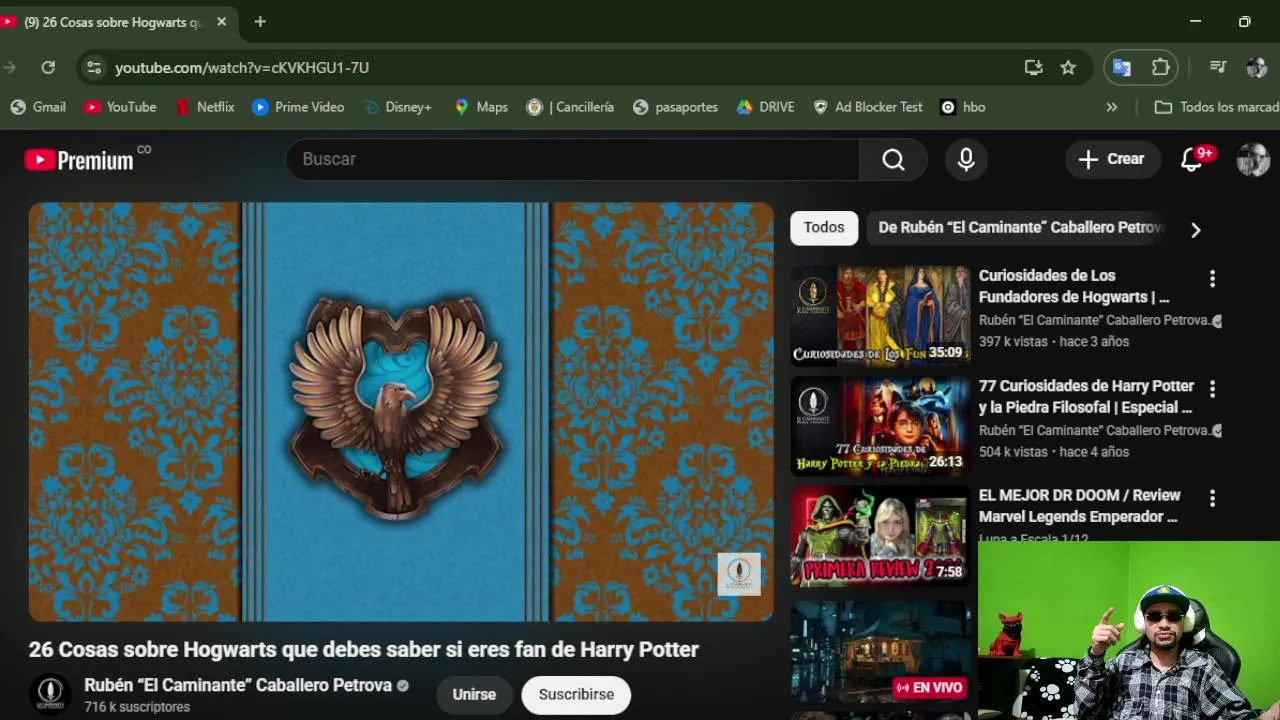
Task: Open the Prime Video bookmark
Action: coord(298,107)
